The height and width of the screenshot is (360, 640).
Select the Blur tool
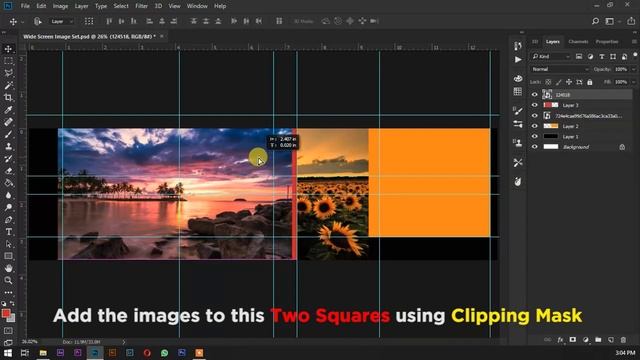pos(8,195)
